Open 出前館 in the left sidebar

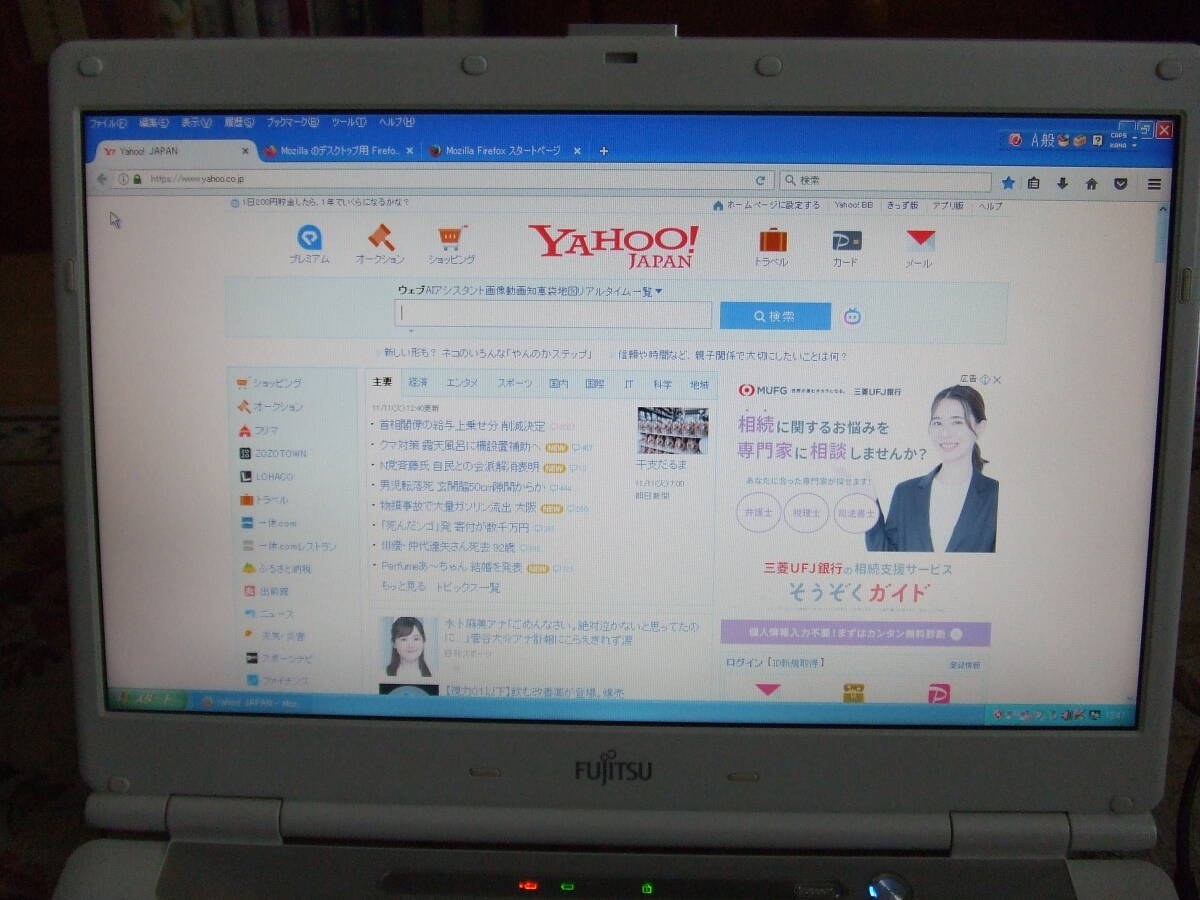tap(267, 591)
